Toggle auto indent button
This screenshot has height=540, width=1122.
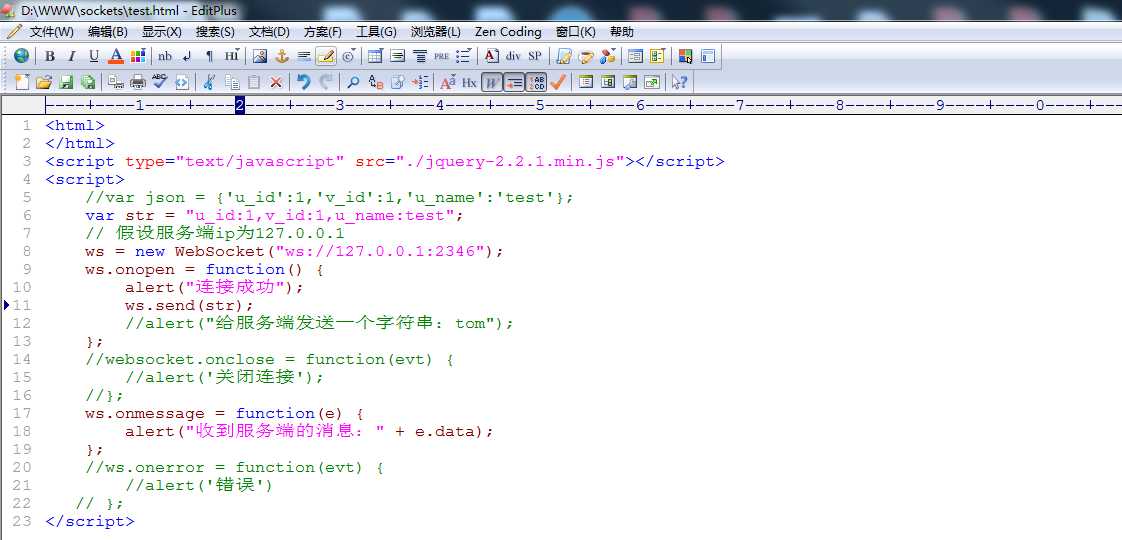[x=514, y=82]
